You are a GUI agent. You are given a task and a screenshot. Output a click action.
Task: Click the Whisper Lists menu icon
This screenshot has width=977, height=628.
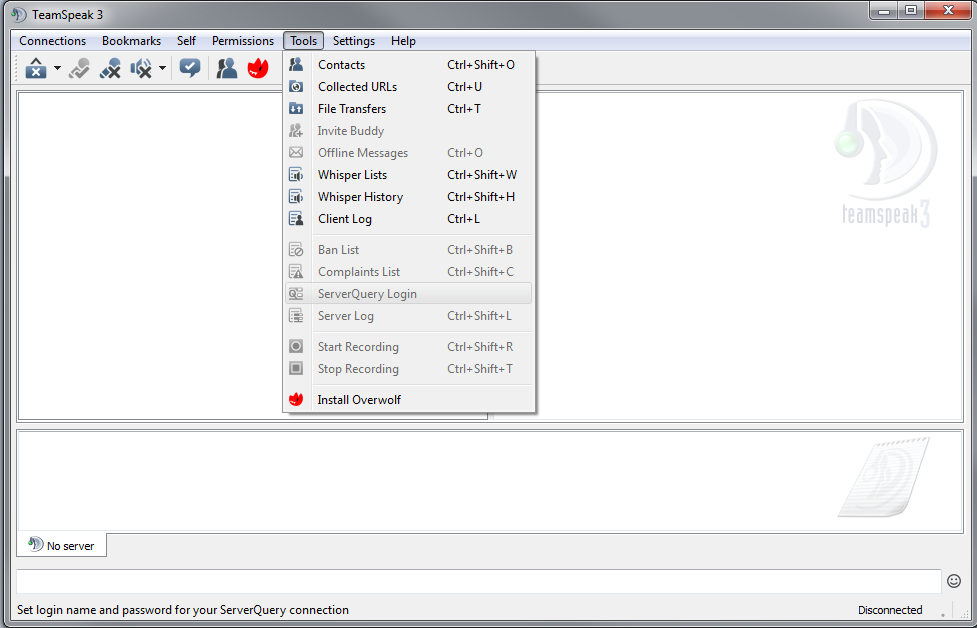296,175
